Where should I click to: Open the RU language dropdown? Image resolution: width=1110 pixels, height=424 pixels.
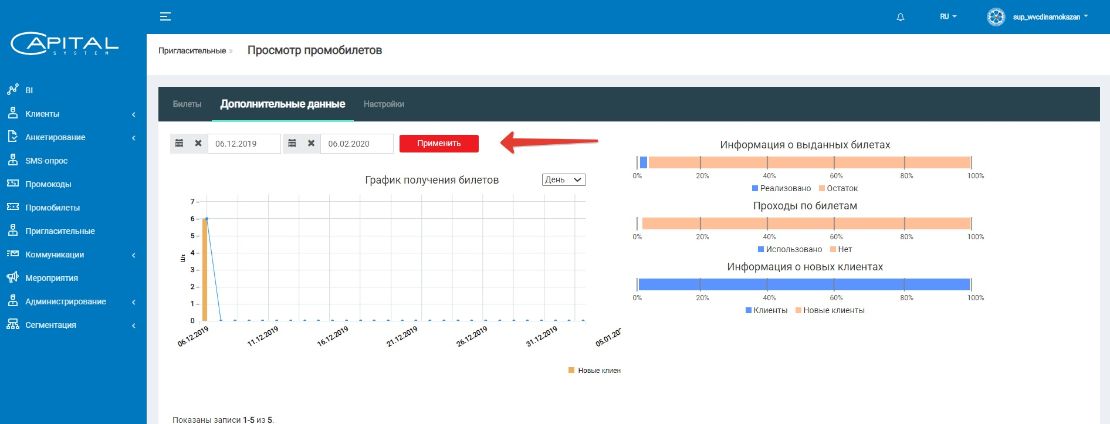pyautogui.click(x=948, y=16)
